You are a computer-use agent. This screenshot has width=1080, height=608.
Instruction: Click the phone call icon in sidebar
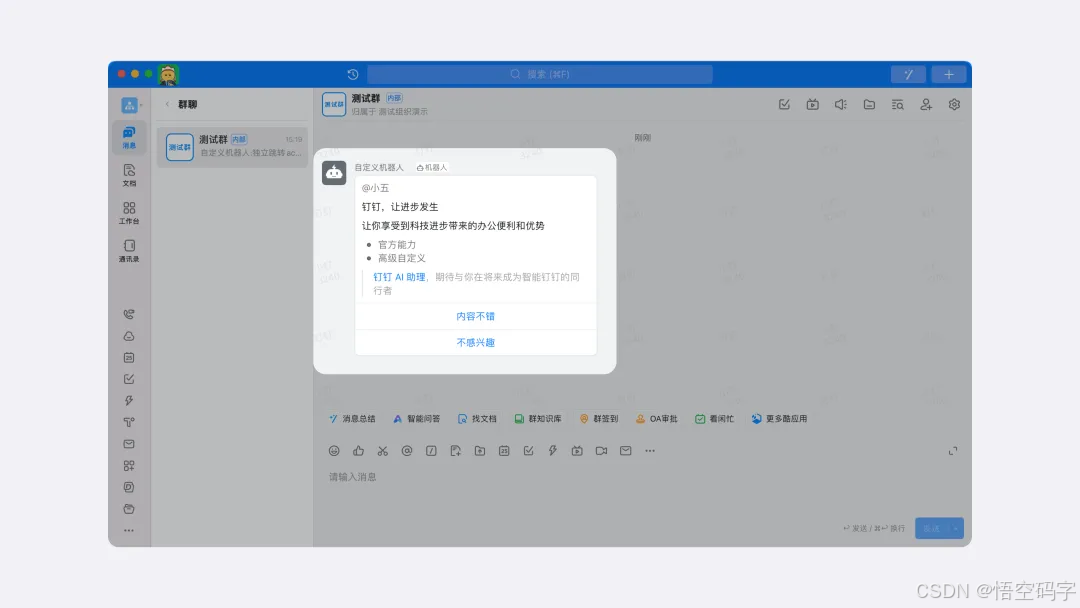click(x=129, y=314)
